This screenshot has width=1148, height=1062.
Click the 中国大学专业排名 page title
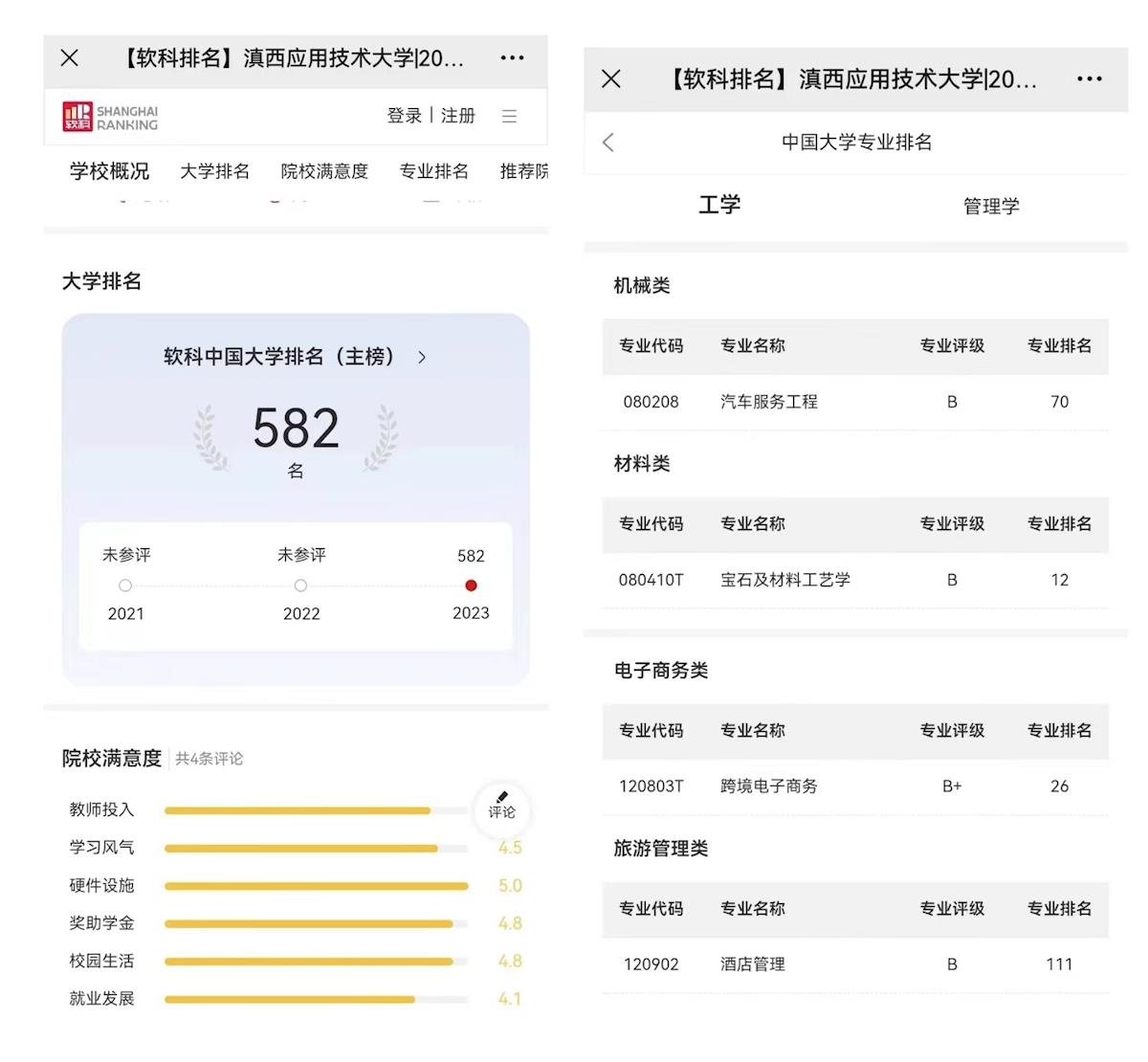857,143
